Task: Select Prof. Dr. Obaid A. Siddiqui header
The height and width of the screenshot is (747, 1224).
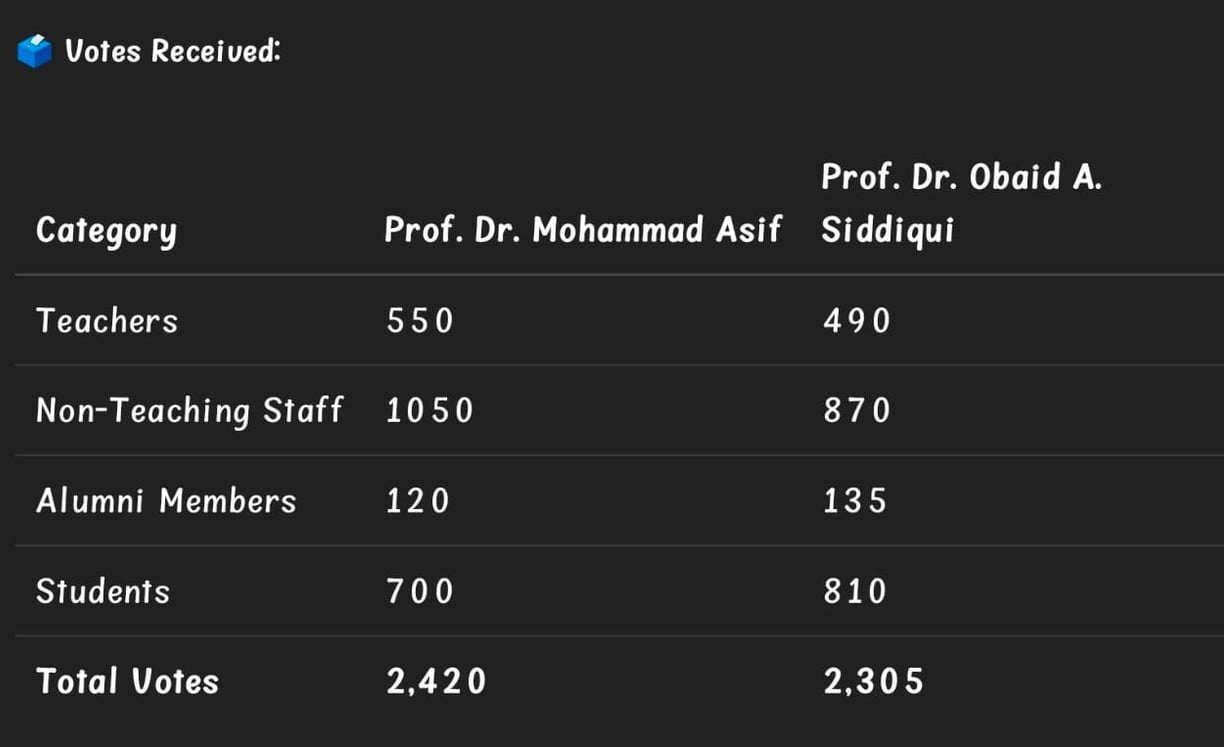Action: (x=961, y=204)
